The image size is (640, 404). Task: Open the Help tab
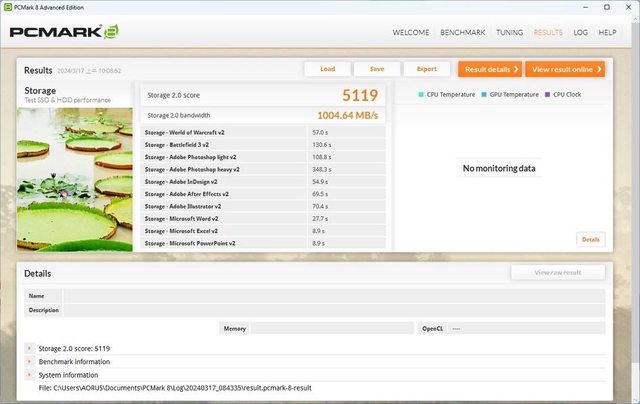607,32
